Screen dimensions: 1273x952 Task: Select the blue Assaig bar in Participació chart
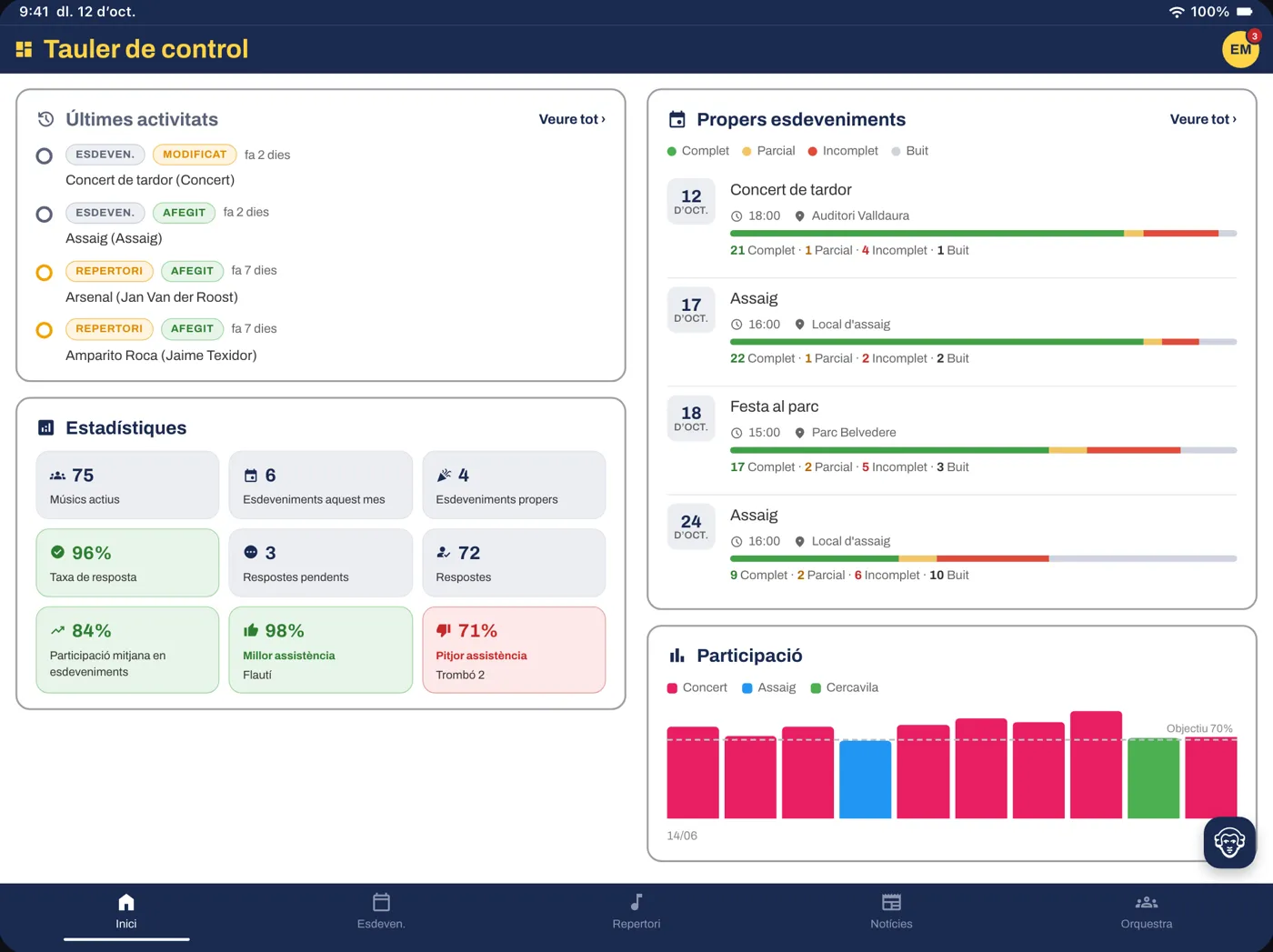coord(865,779)
